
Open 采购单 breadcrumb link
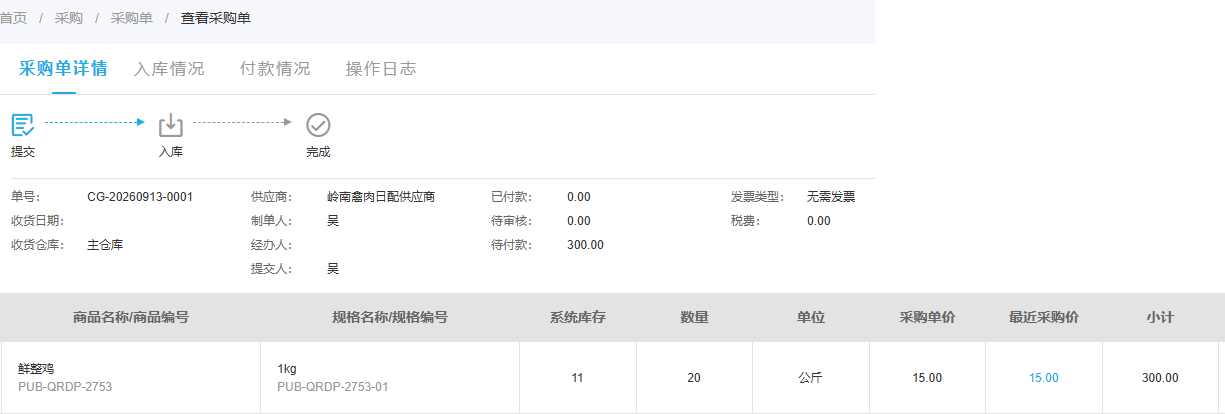[131, 18]
